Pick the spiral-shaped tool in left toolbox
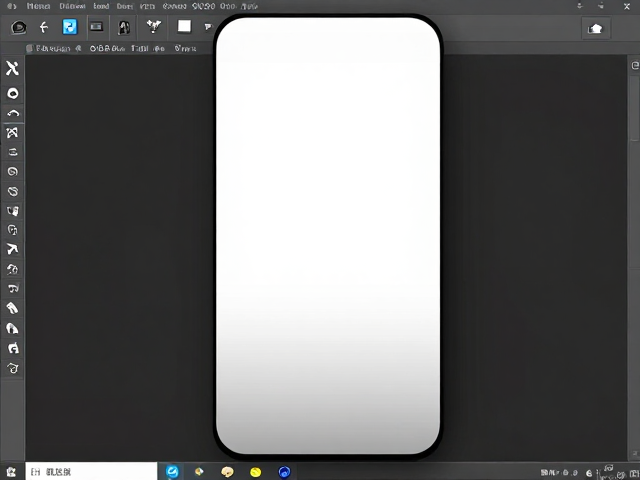Image resolution: width=640 pixels, height=480 pixels. 13,171
